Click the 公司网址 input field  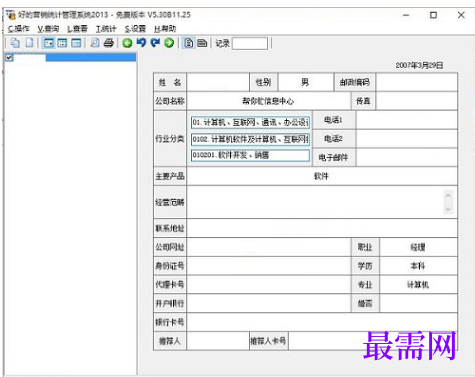click(269, 247)
